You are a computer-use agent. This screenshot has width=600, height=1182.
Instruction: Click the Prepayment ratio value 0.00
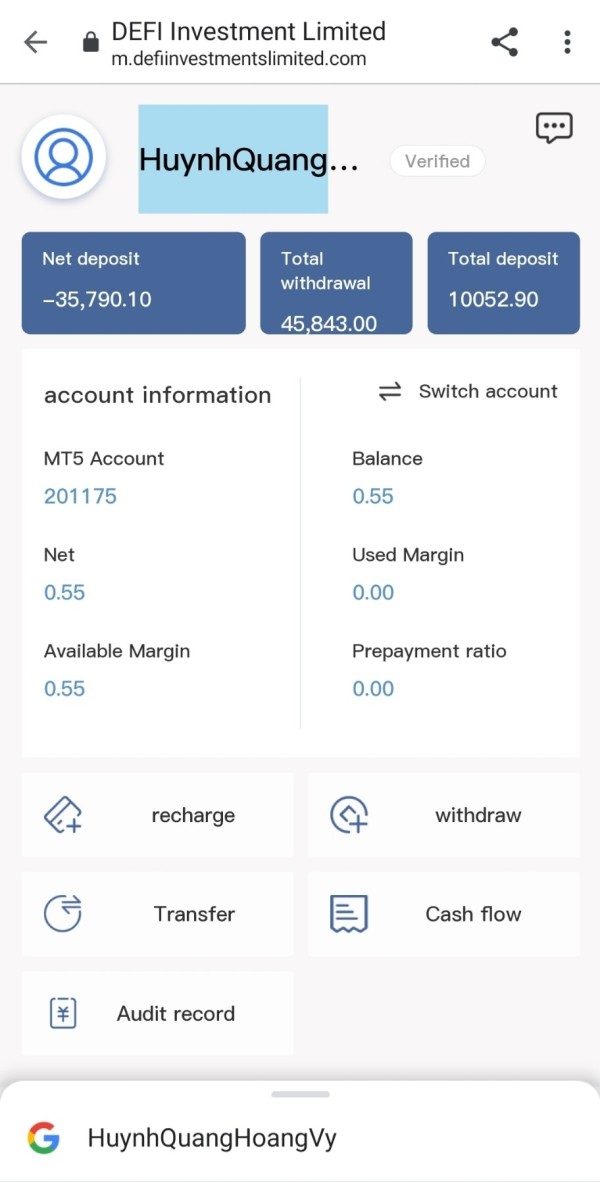click(373, 688)
